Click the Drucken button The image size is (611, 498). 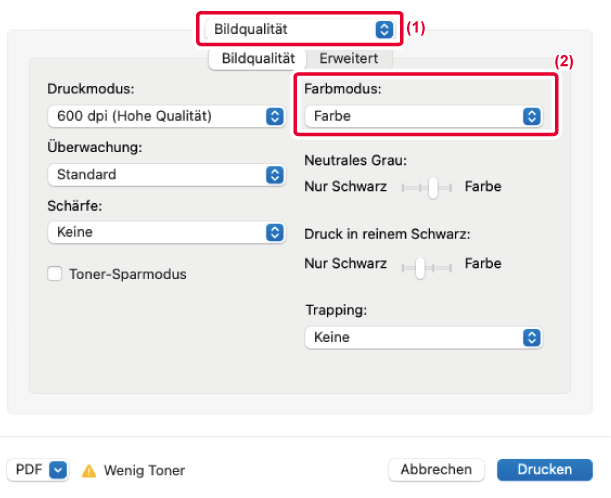click(545, 470)
